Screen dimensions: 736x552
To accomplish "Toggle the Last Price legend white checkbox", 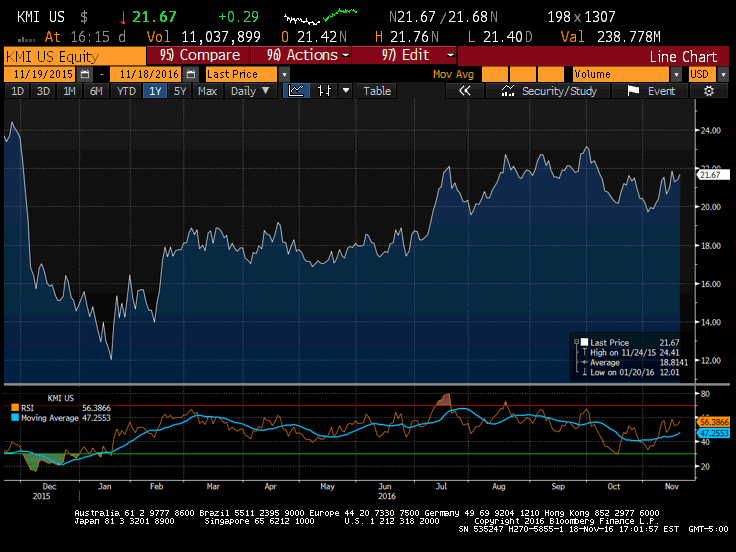I will pyautogui.click(x=584, y=342).
